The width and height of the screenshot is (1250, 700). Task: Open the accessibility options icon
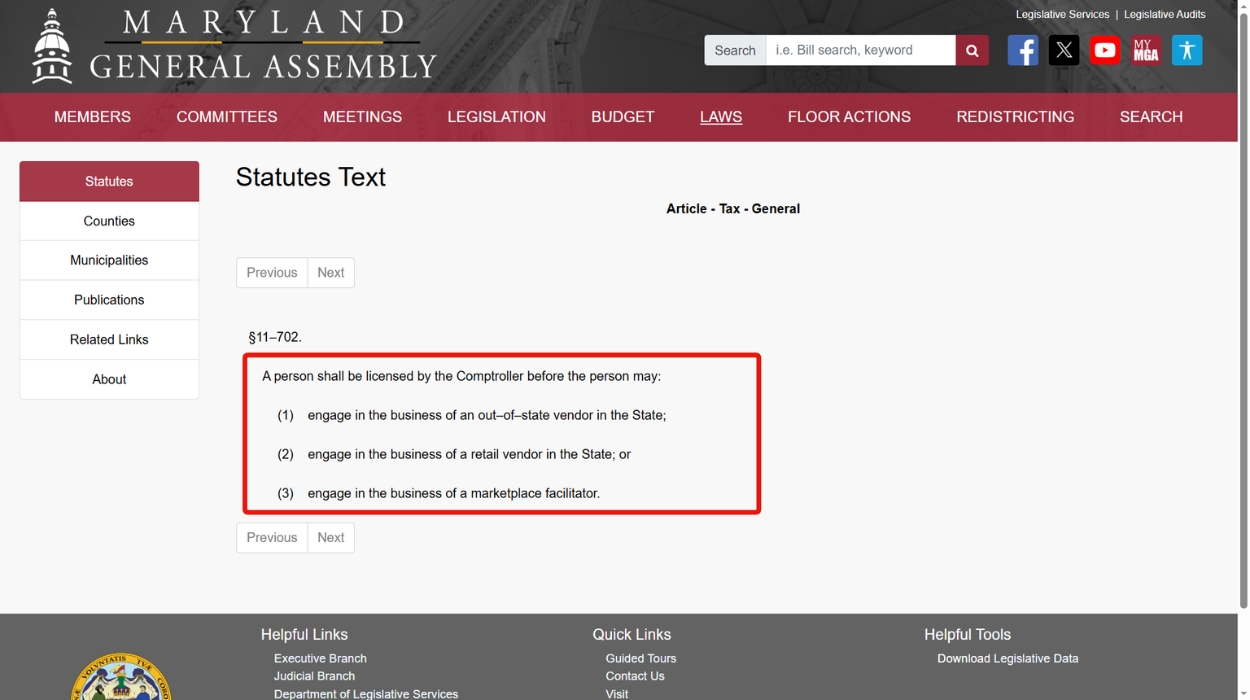pyautogui.click(x=1187, y=50)
